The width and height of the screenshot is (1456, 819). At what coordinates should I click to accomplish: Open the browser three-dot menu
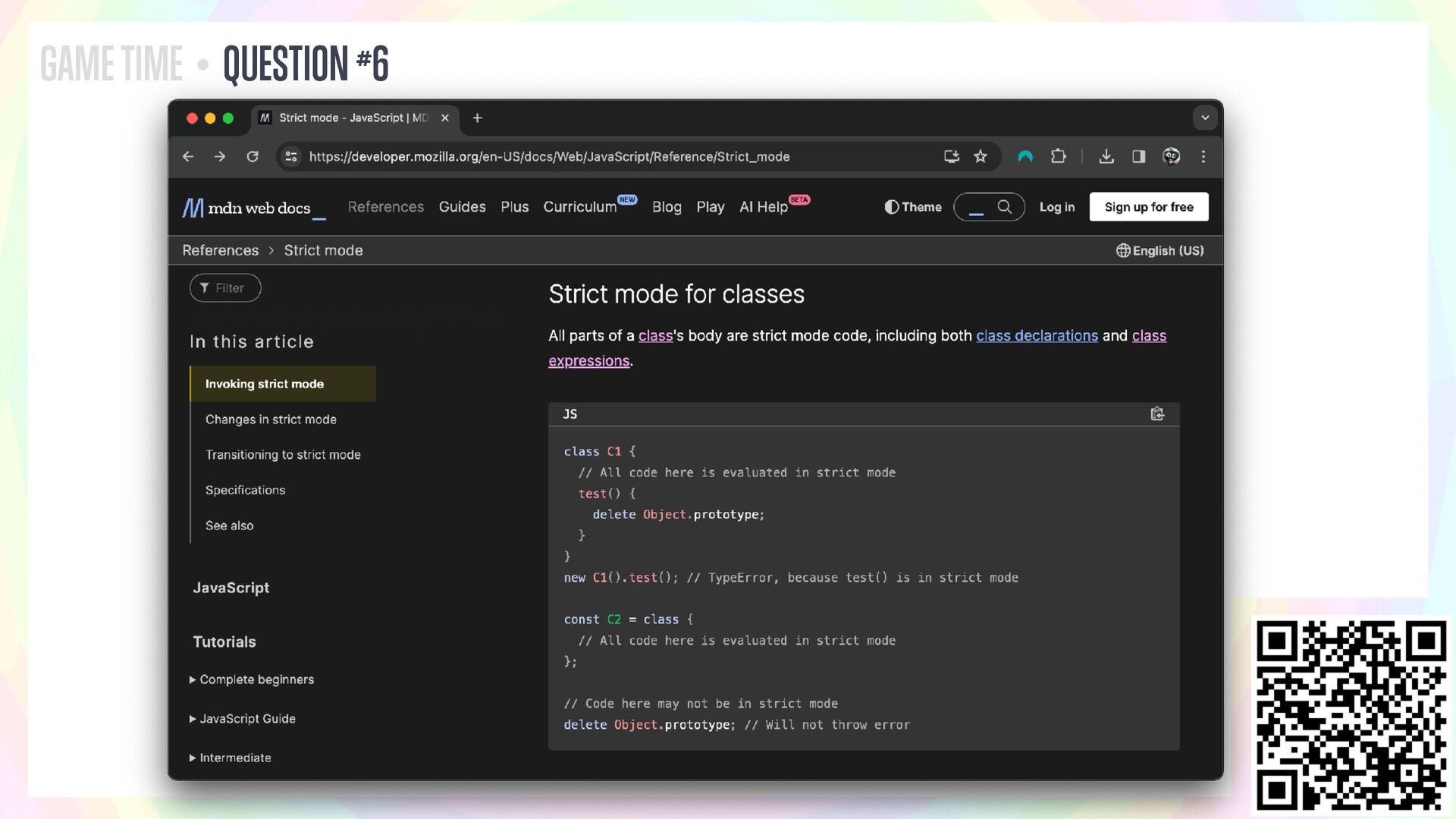(1203, 156)
